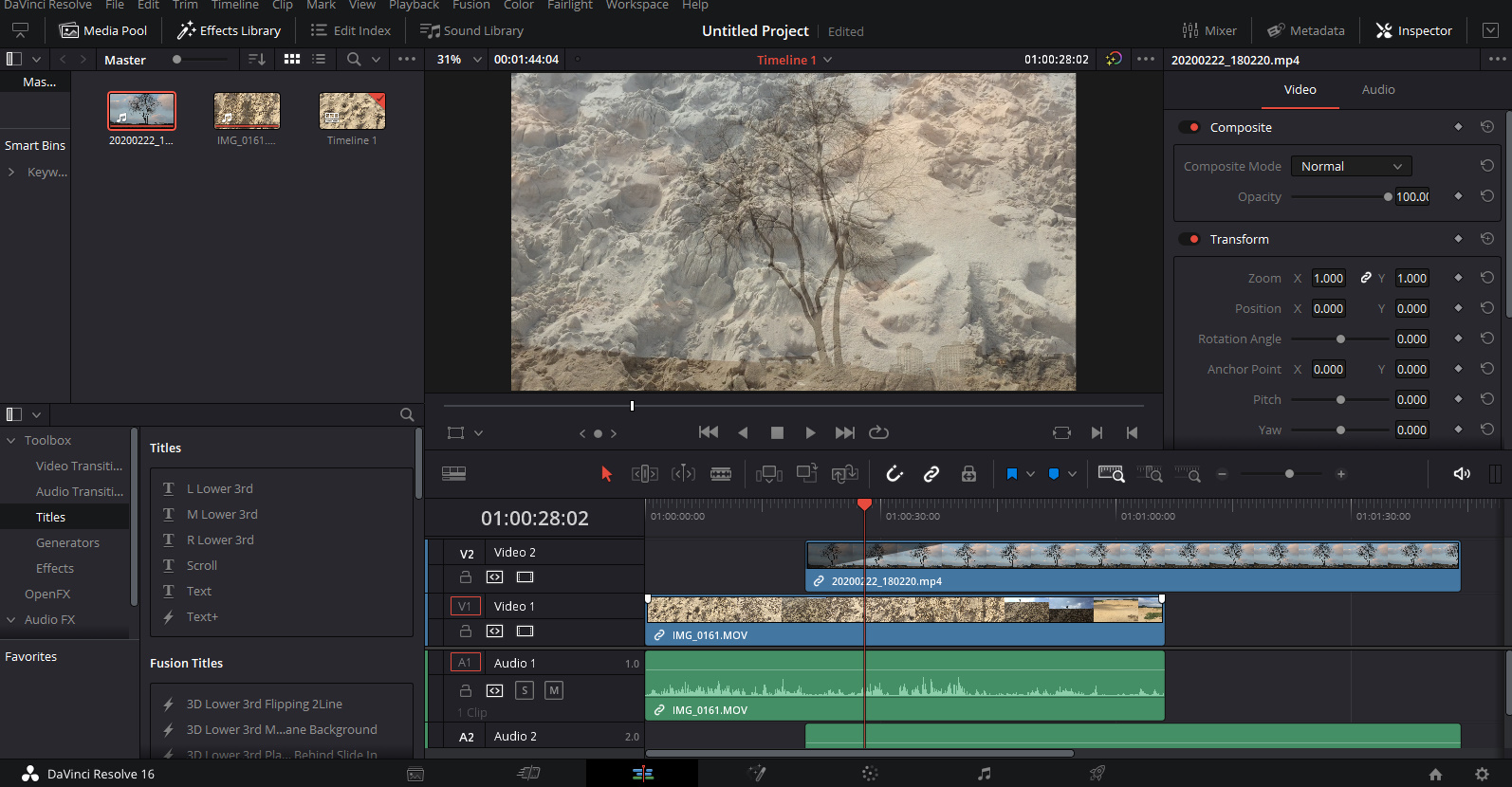Toggle the Effects Library button
Viewport: 1512px width, 787px height.
tap(229, 30)
